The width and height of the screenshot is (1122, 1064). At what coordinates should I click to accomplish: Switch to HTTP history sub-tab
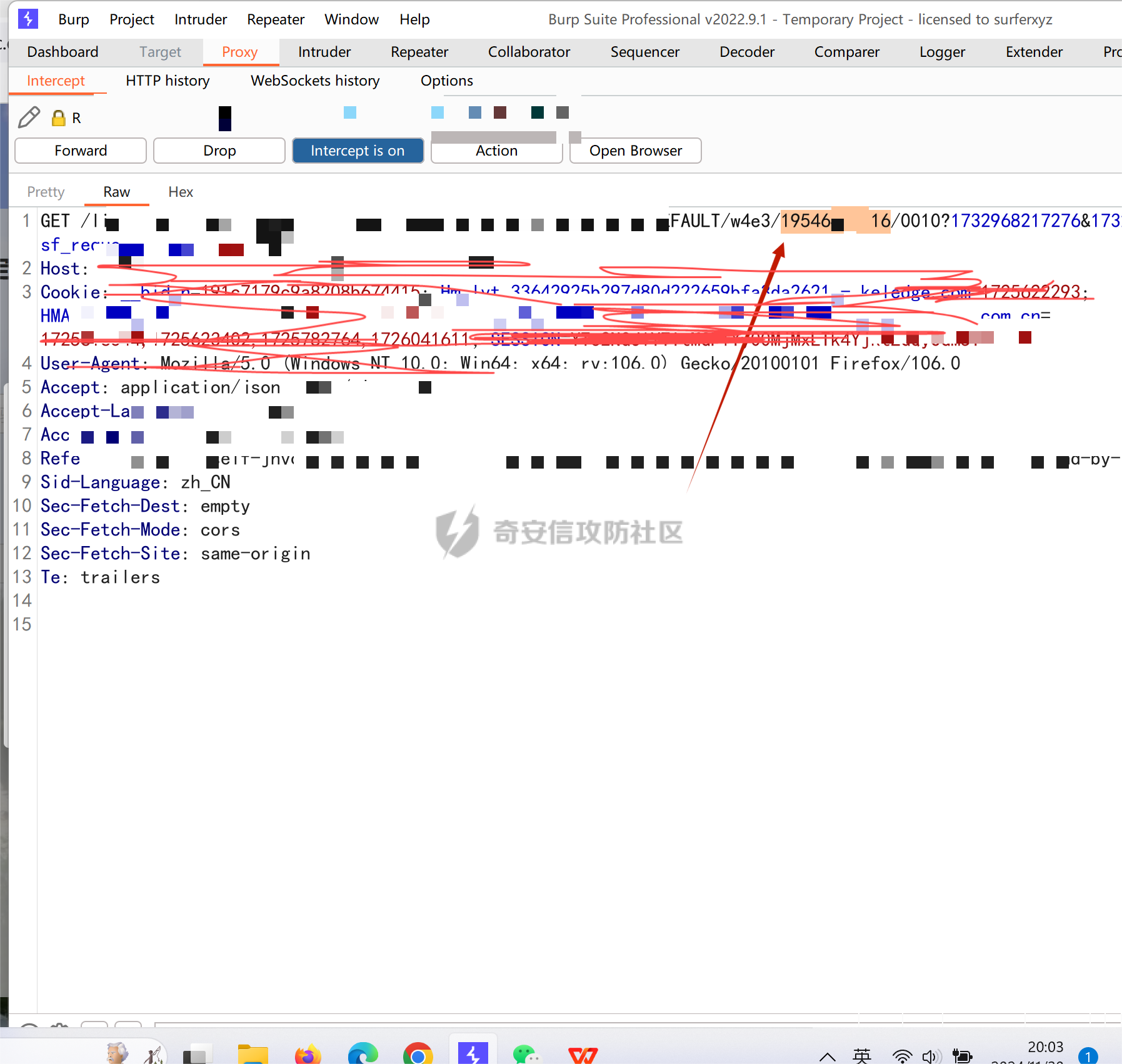(168, 81)
